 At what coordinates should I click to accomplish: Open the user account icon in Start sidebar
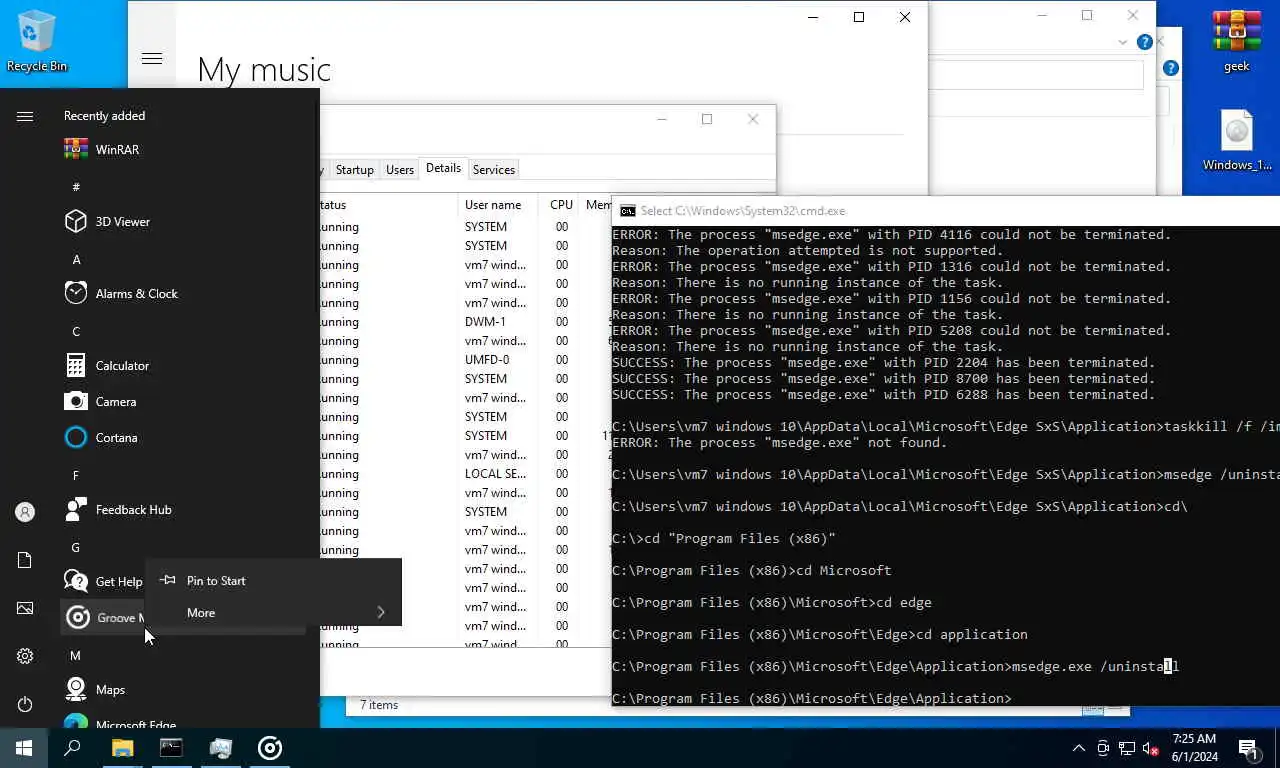click(x=25, y=512)
